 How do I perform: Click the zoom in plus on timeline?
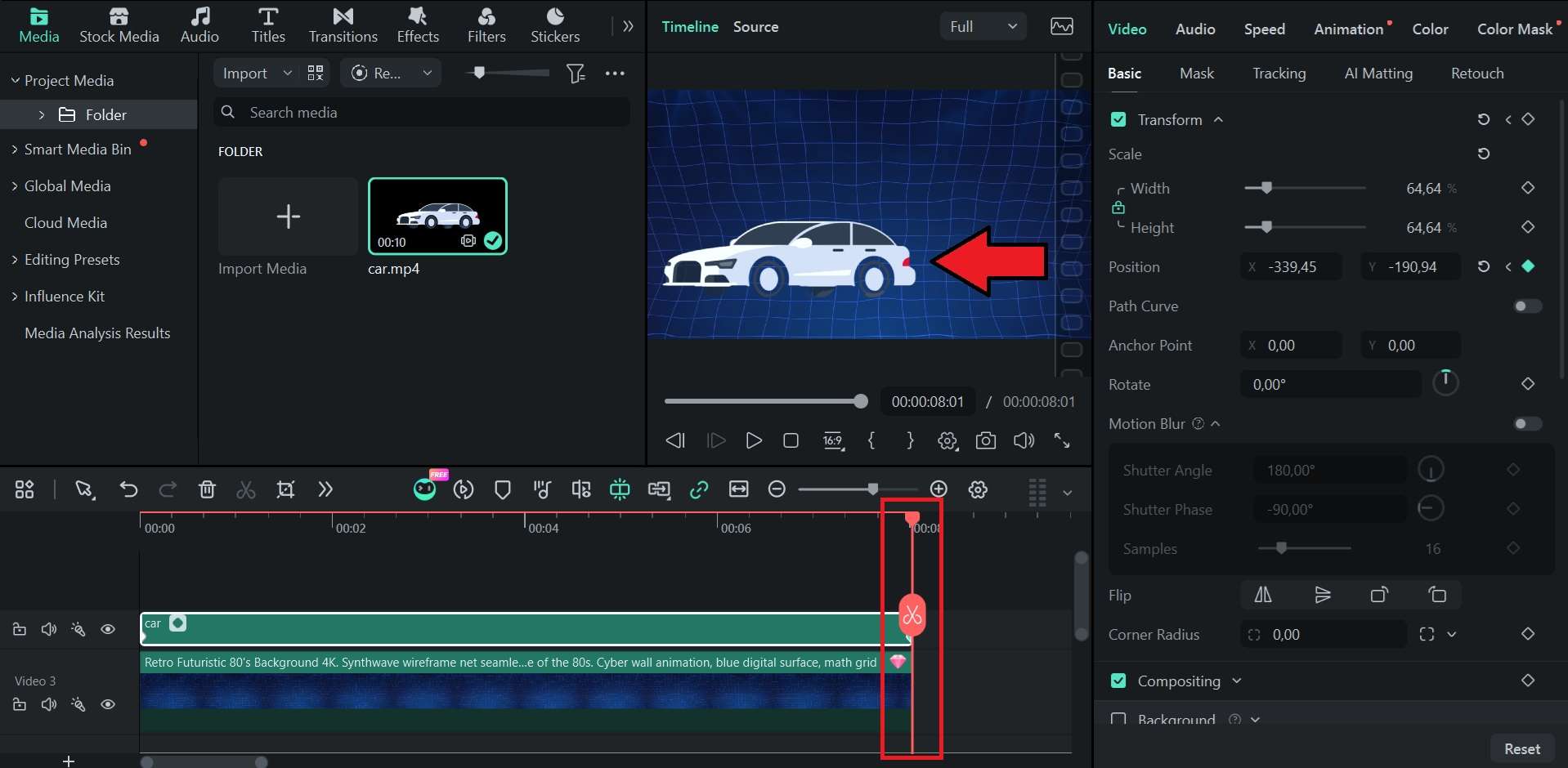coord(939,489)
